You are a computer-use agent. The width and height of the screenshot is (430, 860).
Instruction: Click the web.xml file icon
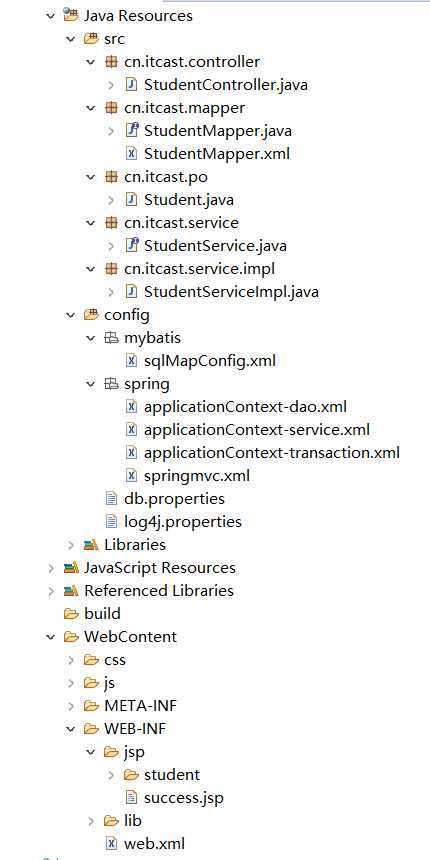tap(111, 843)
